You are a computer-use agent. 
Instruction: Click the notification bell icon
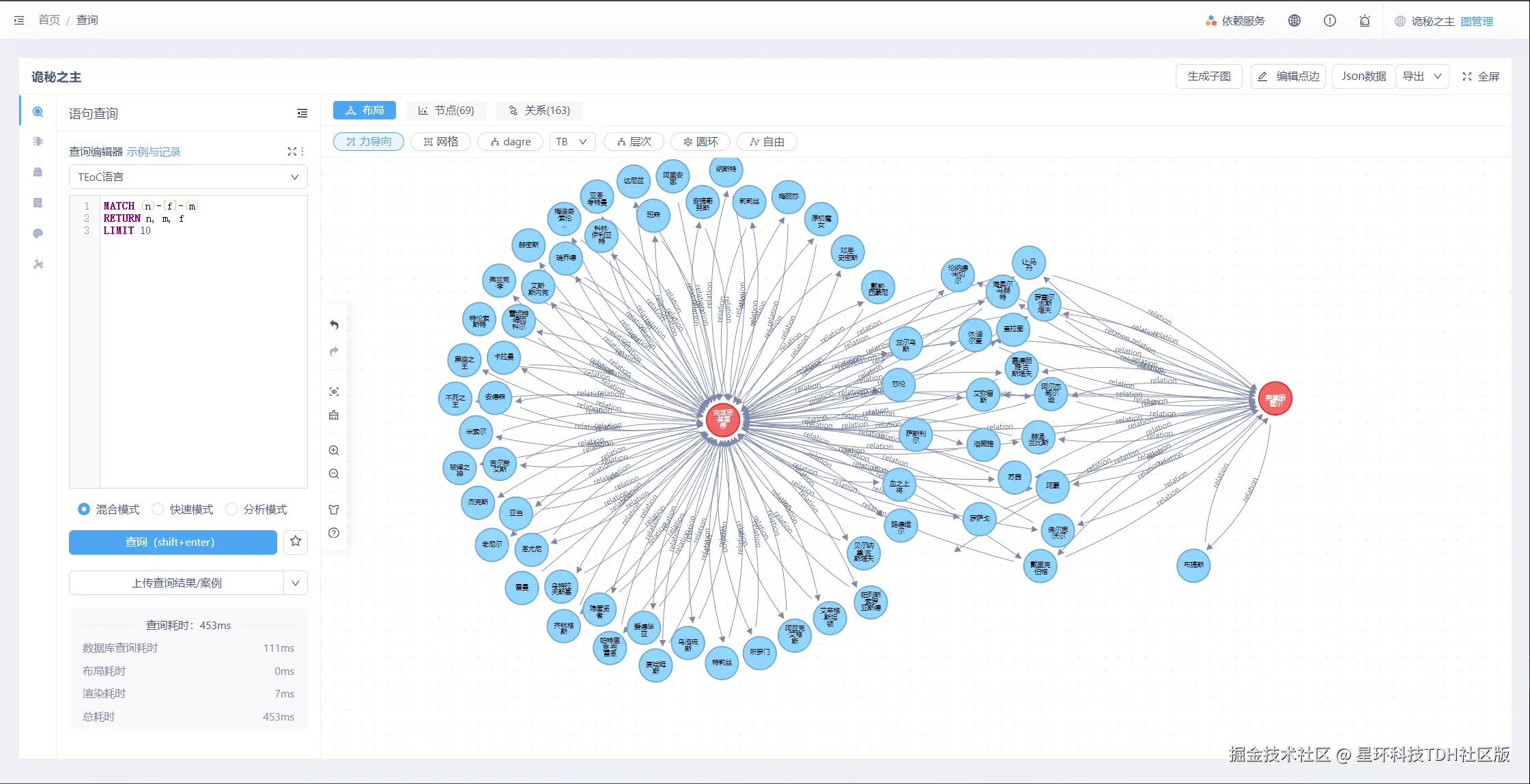[x=1364, y=20]
